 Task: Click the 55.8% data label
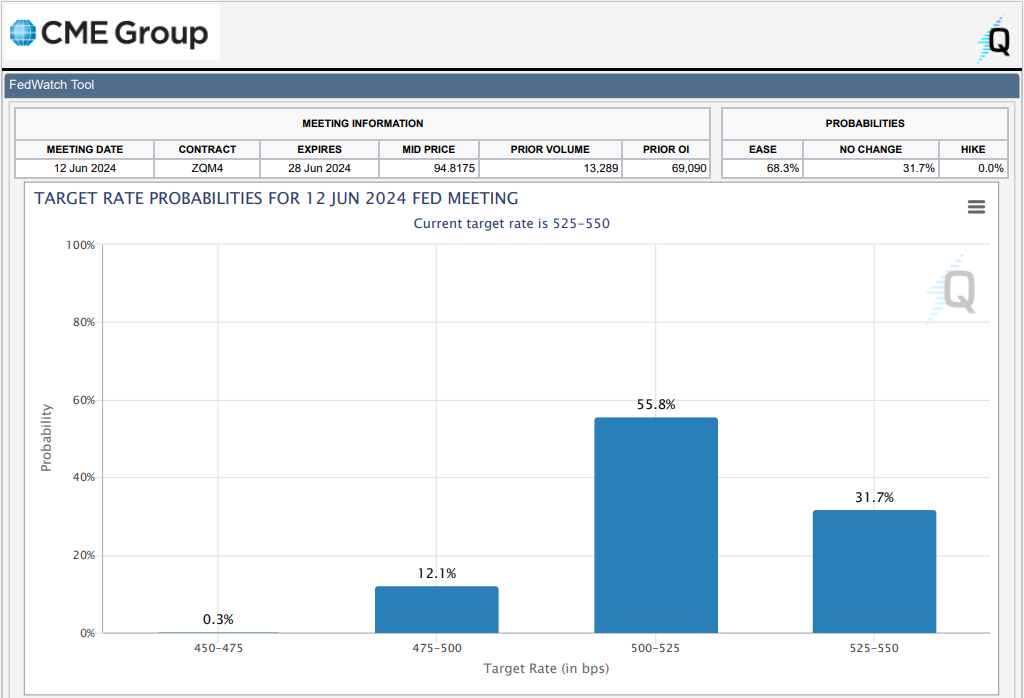(x=655, y=405)
